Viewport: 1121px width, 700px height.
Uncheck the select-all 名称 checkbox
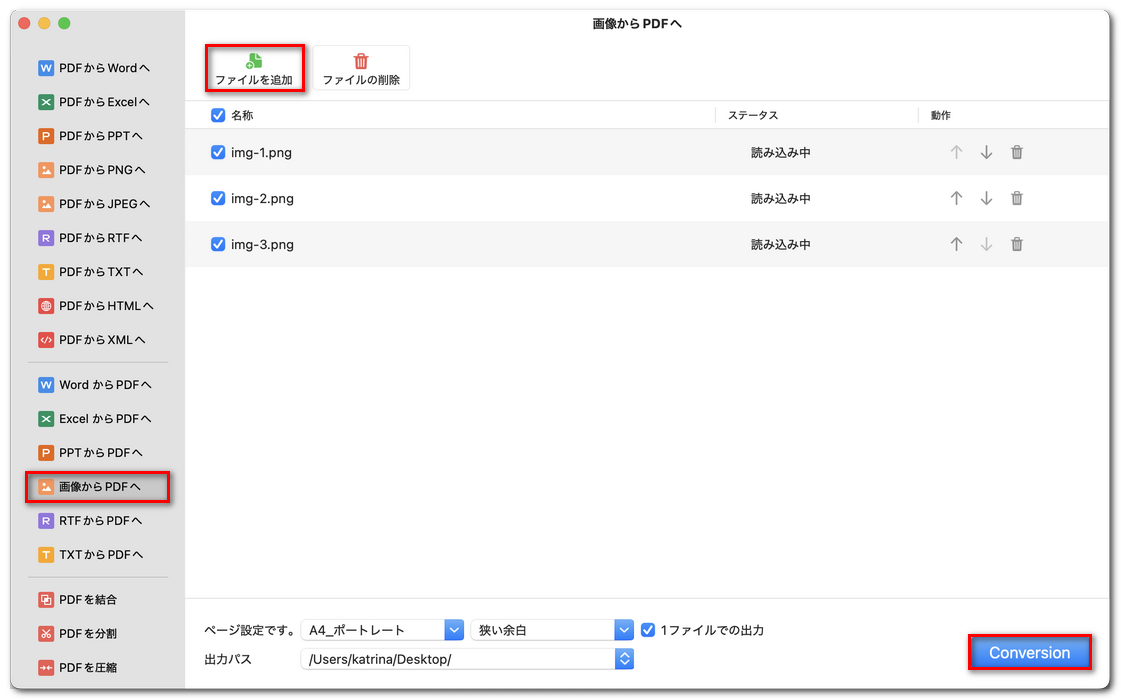tap(217, 115)
